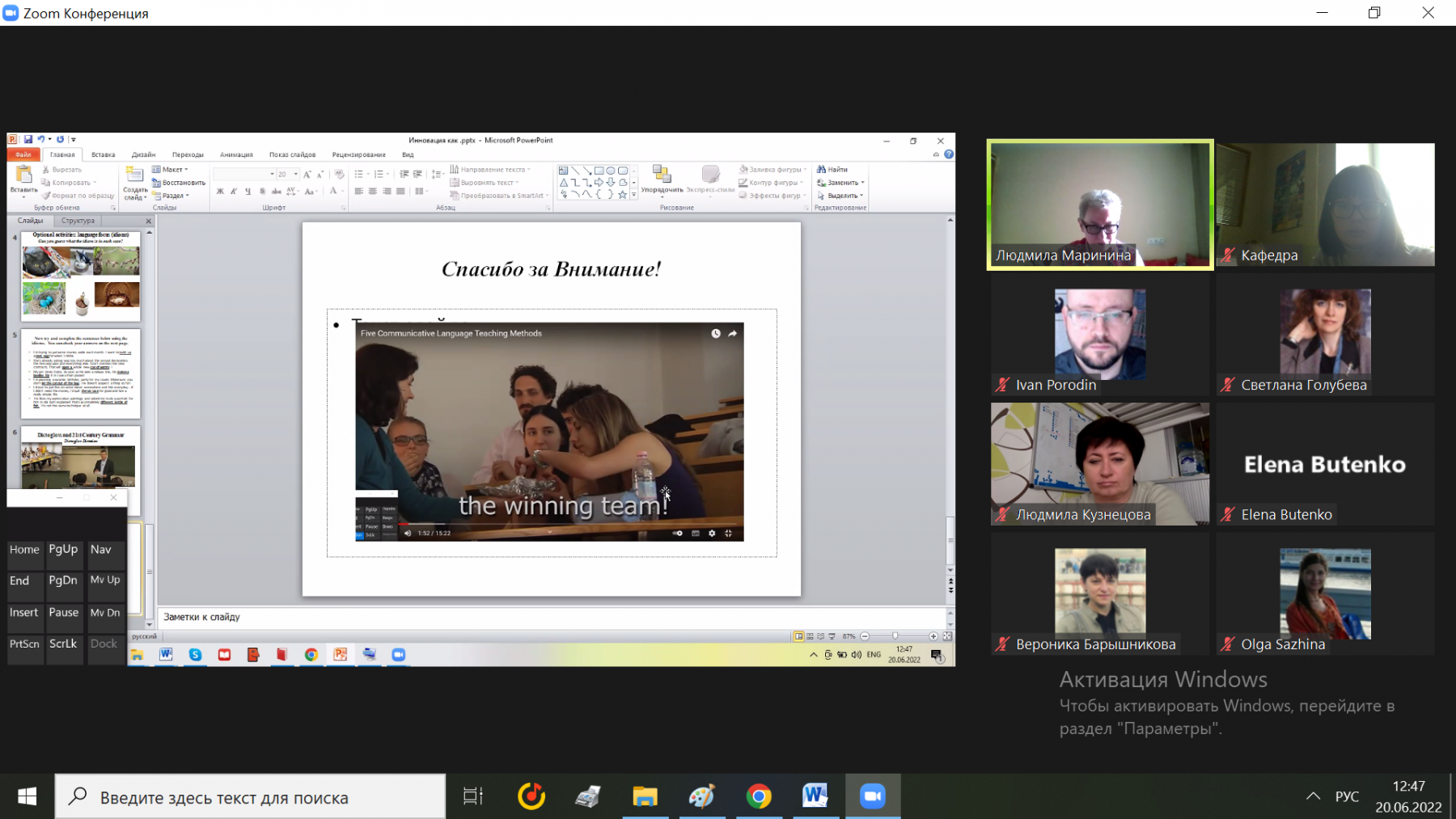Click the Find (Найти) binoculars button

coord(832,170)
